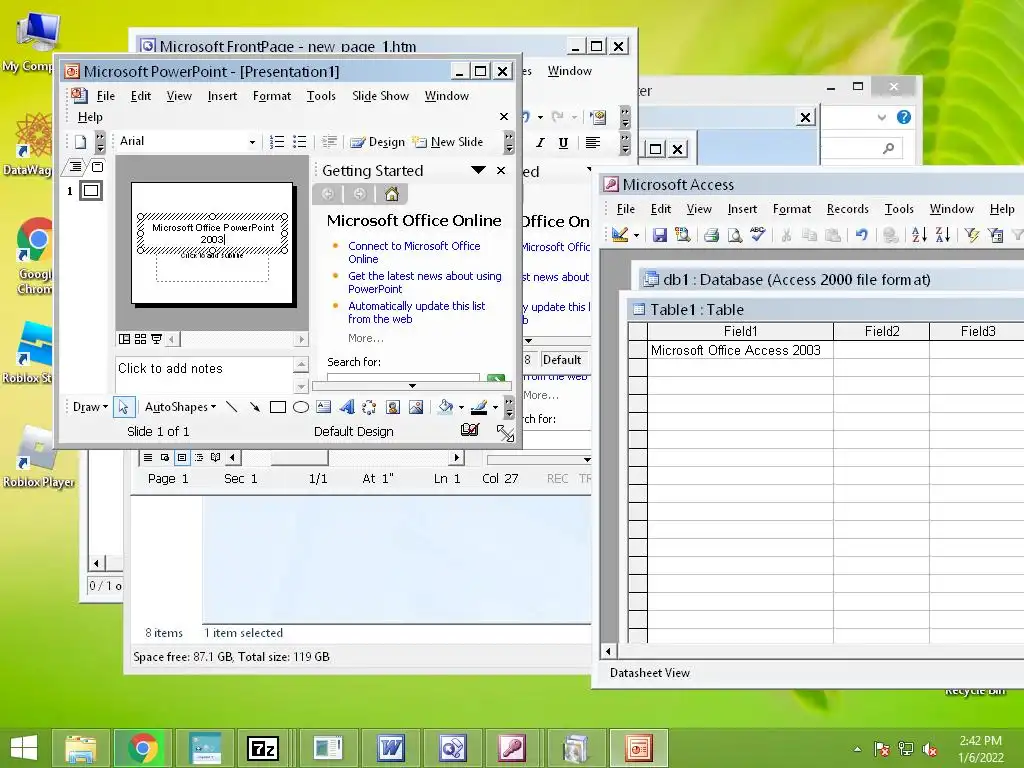Click Bullets list icon in PowerPoint toolbar
Viewport: 1024px width, 768px height.
tap(299, 142)
